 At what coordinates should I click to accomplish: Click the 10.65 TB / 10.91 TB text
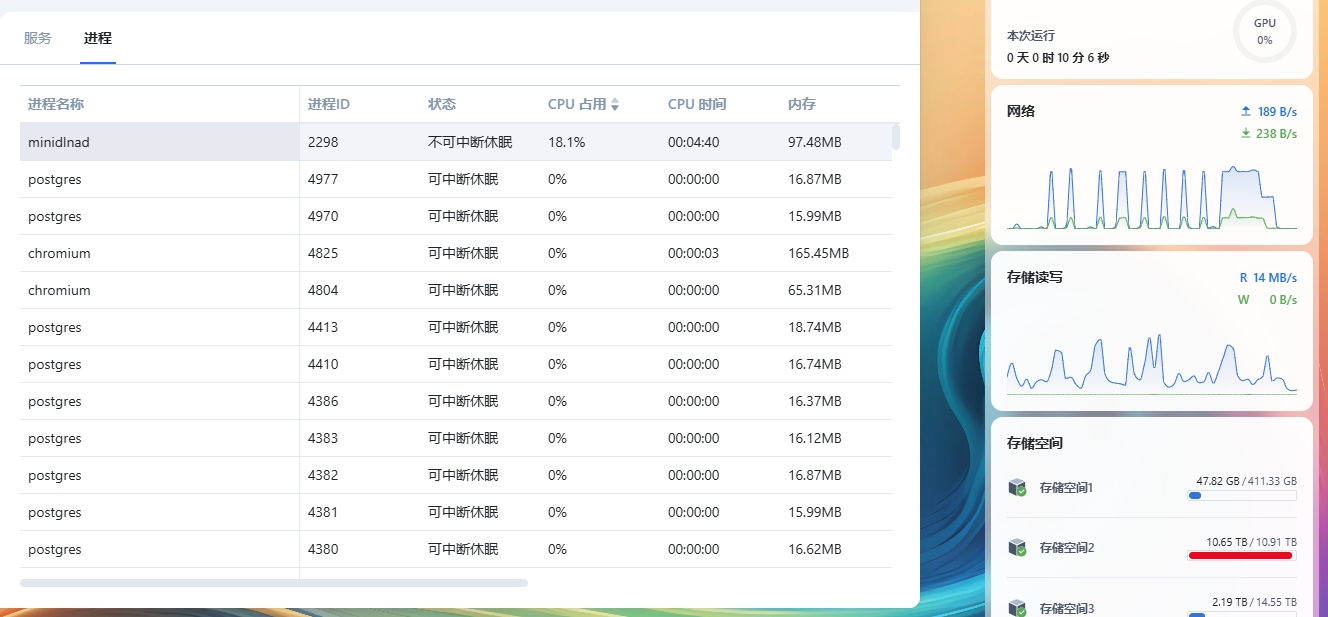[x=1251, y=542]
